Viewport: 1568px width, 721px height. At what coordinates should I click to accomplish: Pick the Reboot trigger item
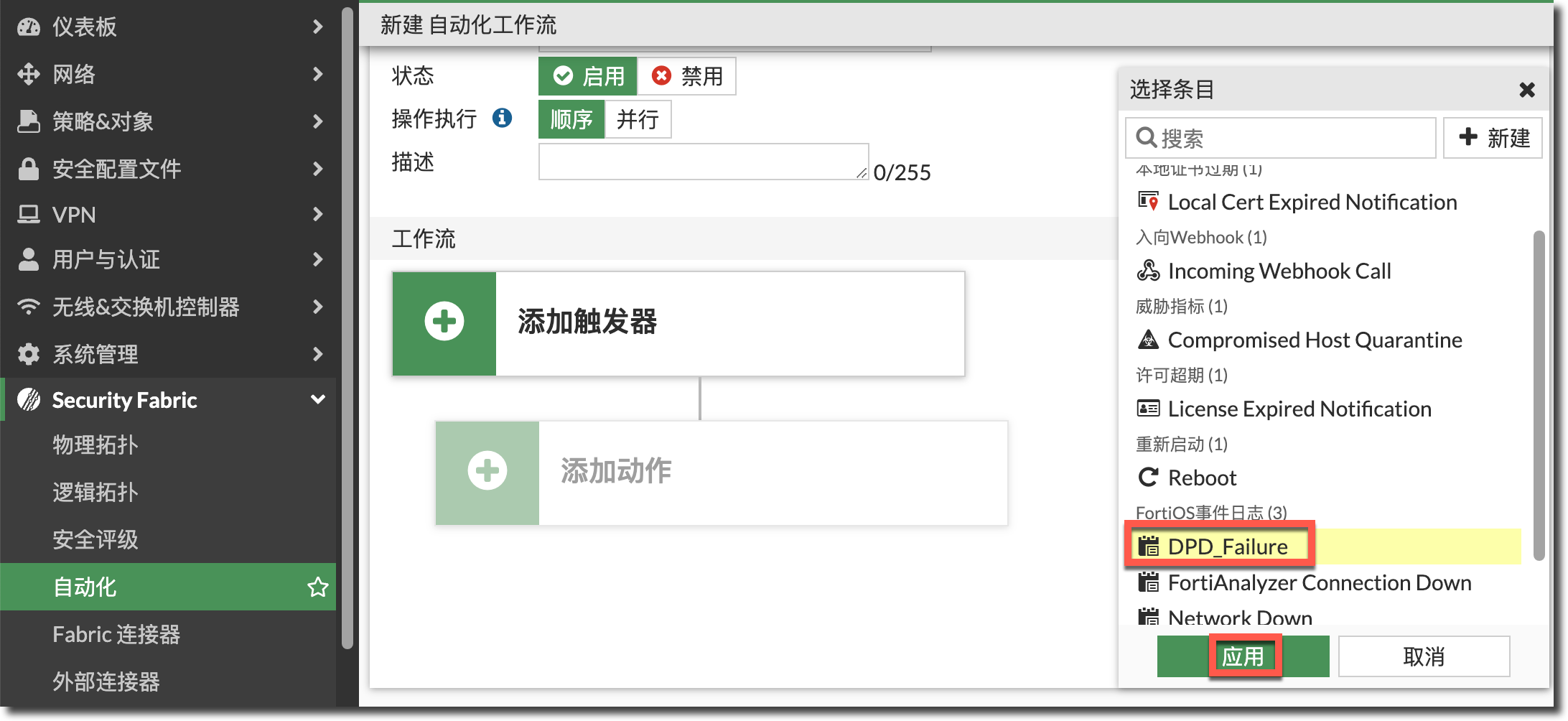pyautogui.click(x=1202, y=478)
